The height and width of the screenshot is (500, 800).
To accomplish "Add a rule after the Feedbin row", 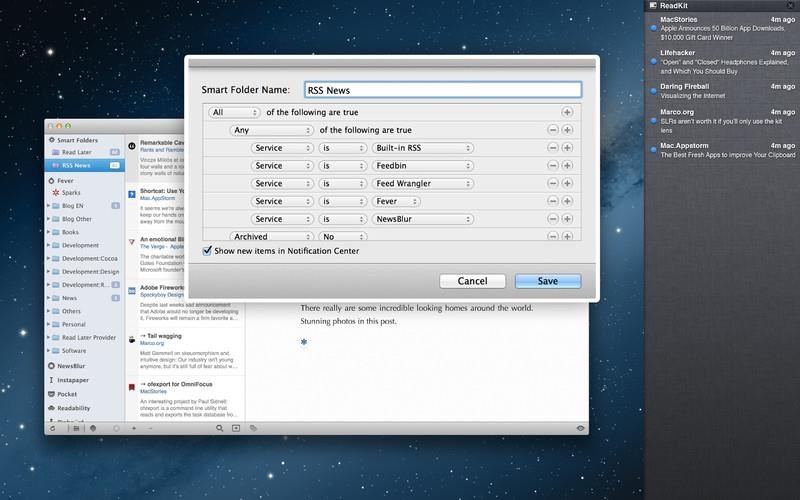I will 567,165.
